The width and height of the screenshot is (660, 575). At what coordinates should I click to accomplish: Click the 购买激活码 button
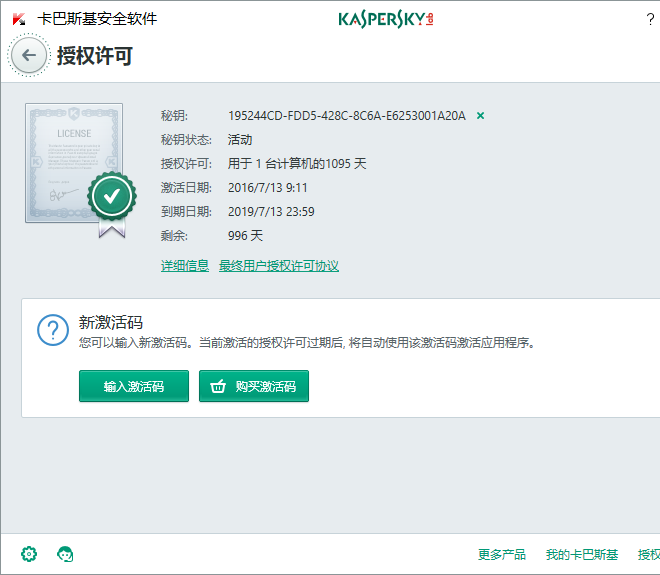[254, 386]
